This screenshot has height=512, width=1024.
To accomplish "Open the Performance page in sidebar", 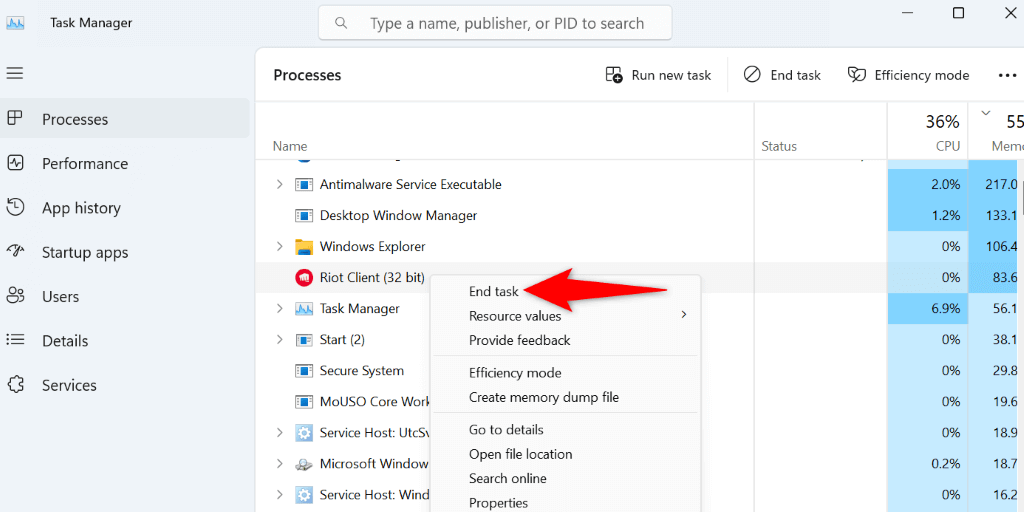I will 84,164.
